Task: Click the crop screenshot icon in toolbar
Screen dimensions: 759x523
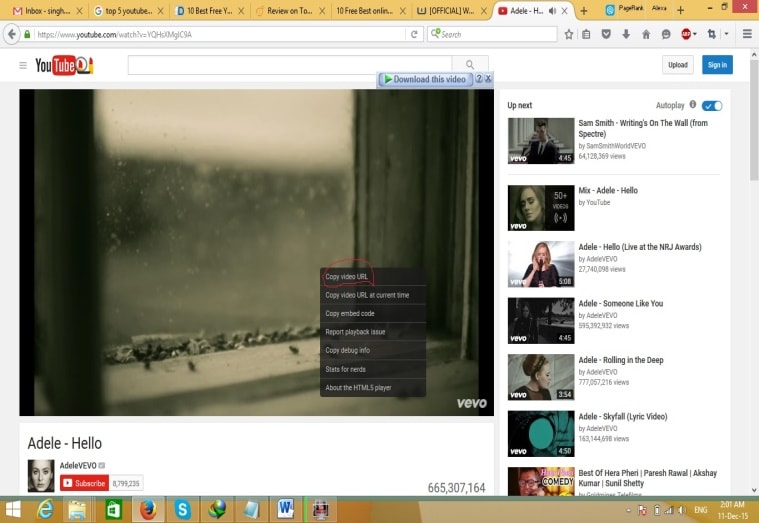Action: tap(712, 34)
